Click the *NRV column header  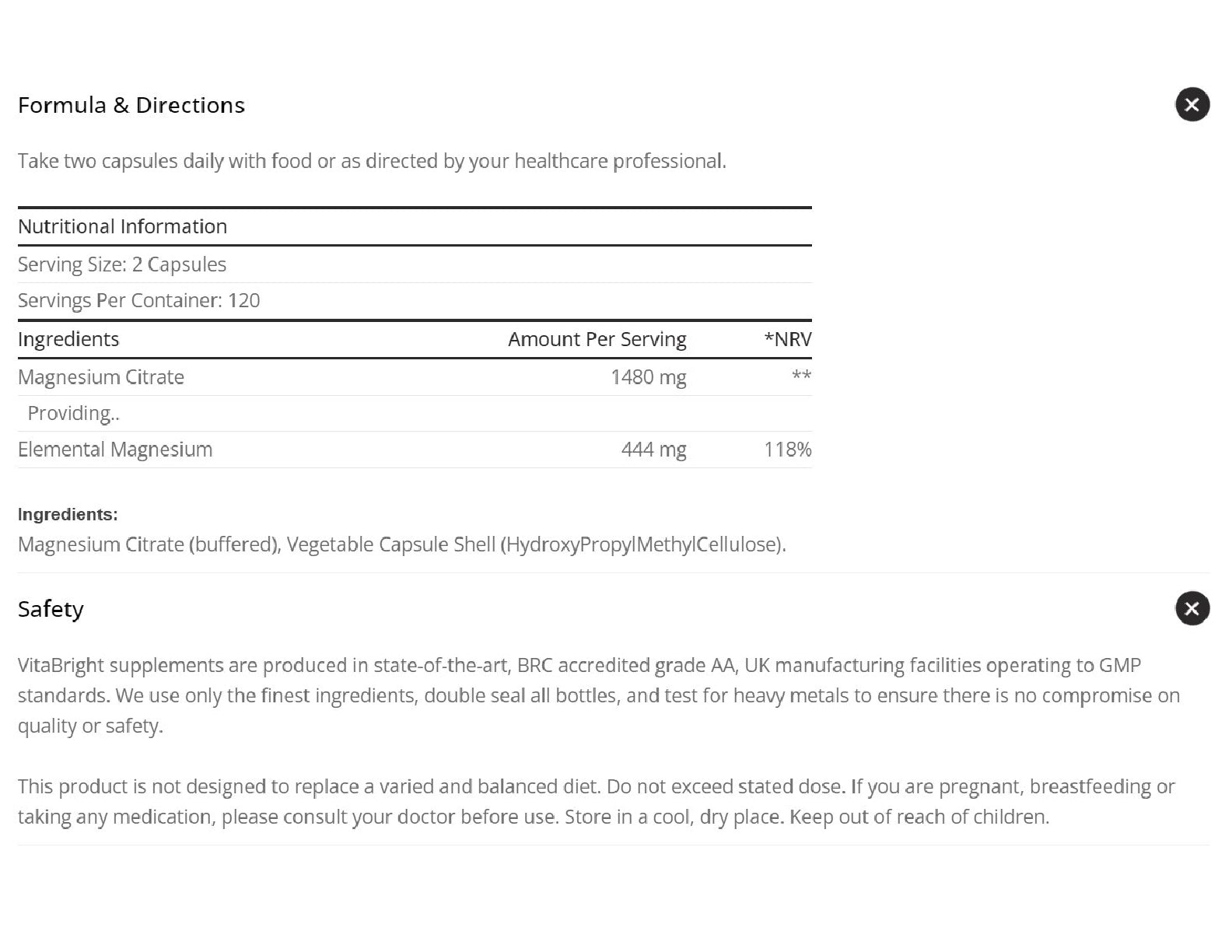787,339
